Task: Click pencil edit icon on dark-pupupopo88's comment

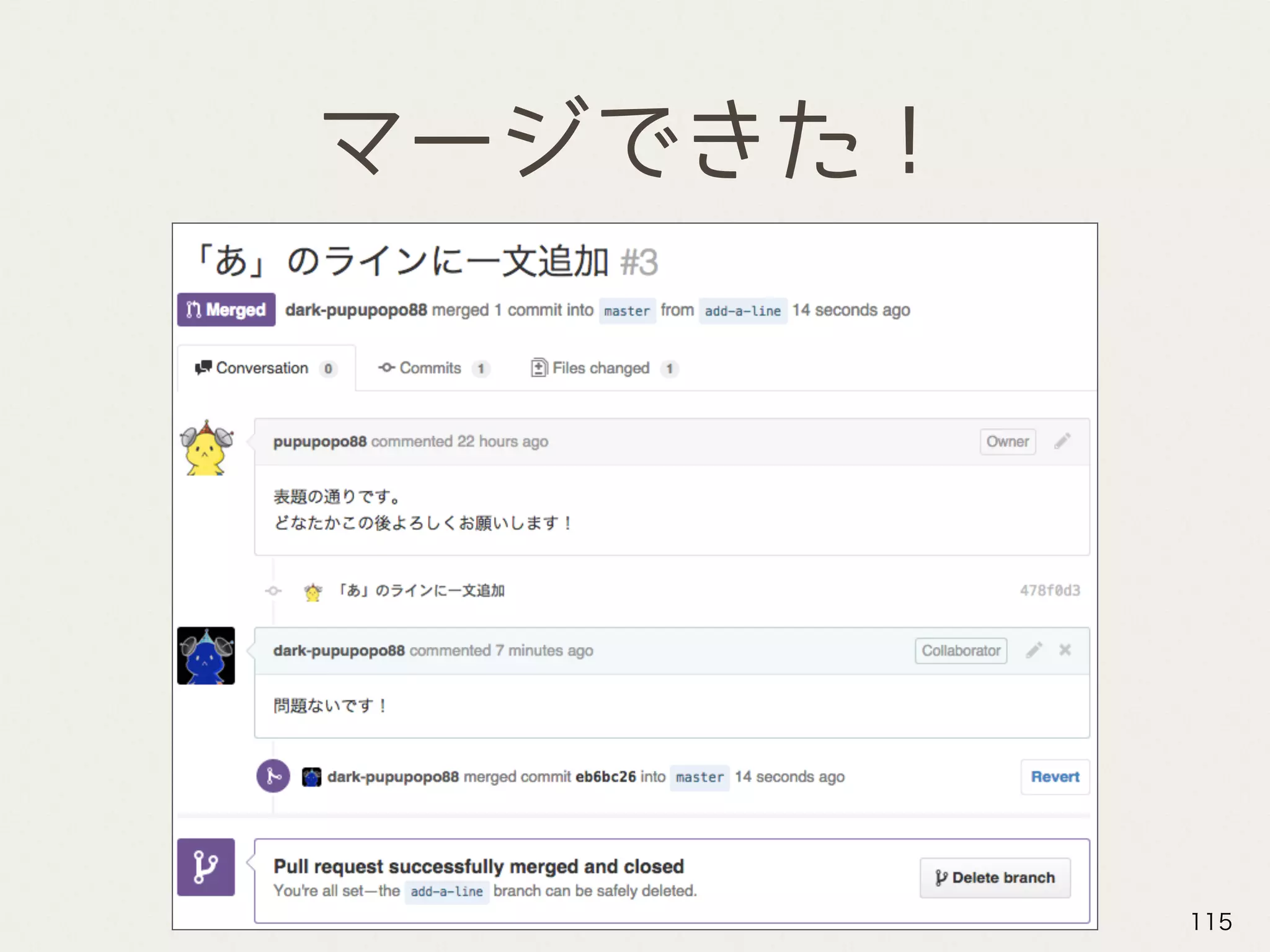Action: 1034,650
